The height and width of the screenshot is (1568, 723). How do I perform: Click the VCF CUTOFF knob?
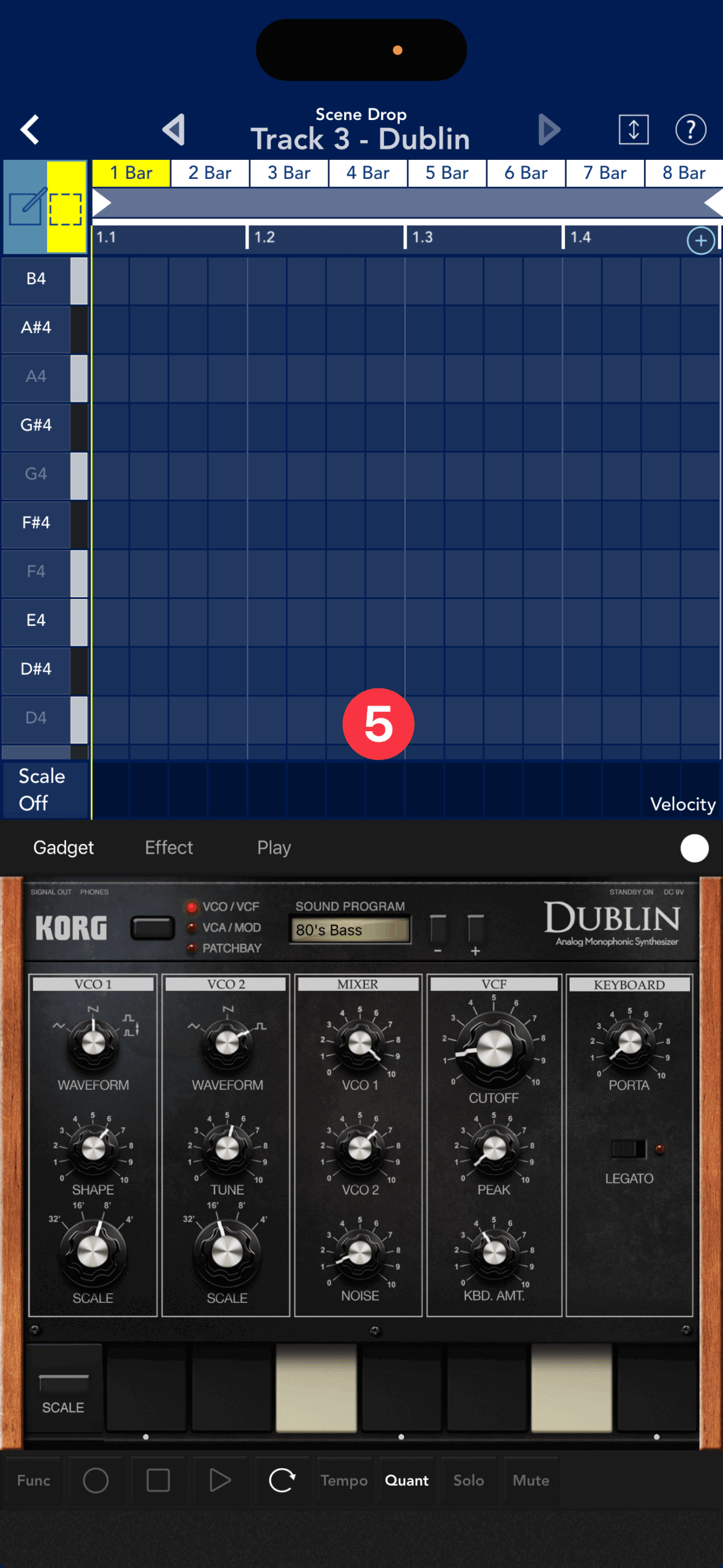coord(494,1049)
